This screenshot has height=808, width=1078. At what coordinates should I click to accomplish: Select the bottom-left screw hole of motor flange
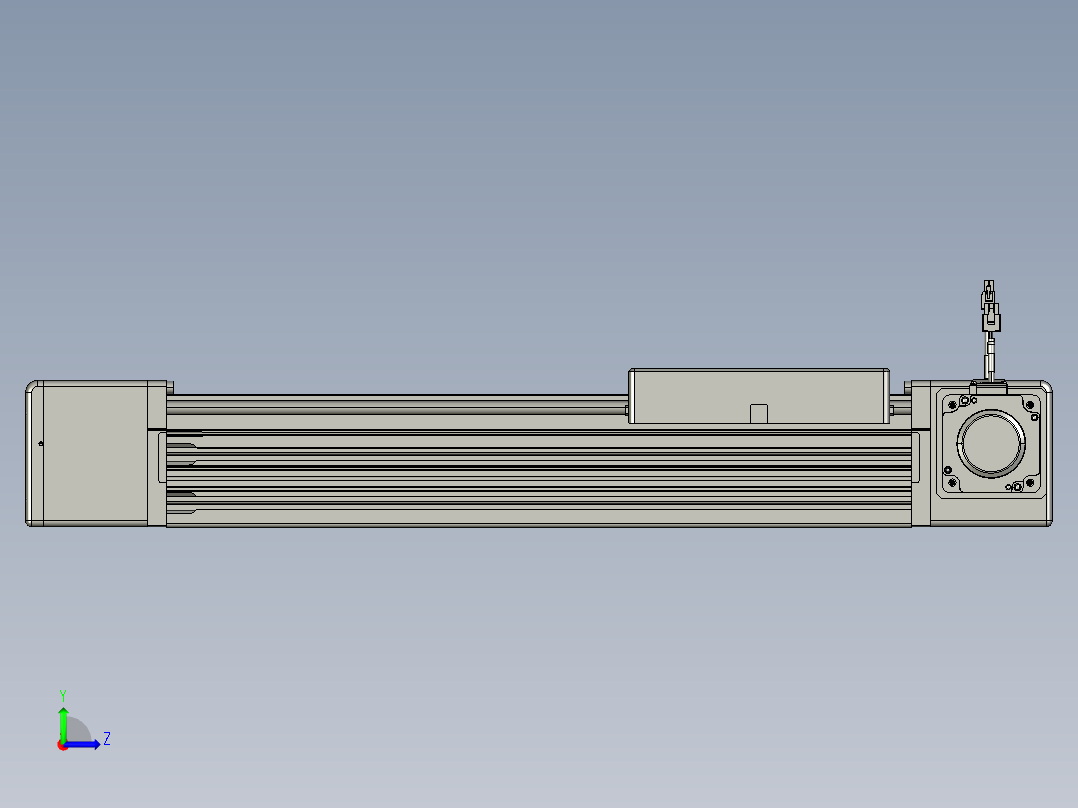(x=952, y=483)
